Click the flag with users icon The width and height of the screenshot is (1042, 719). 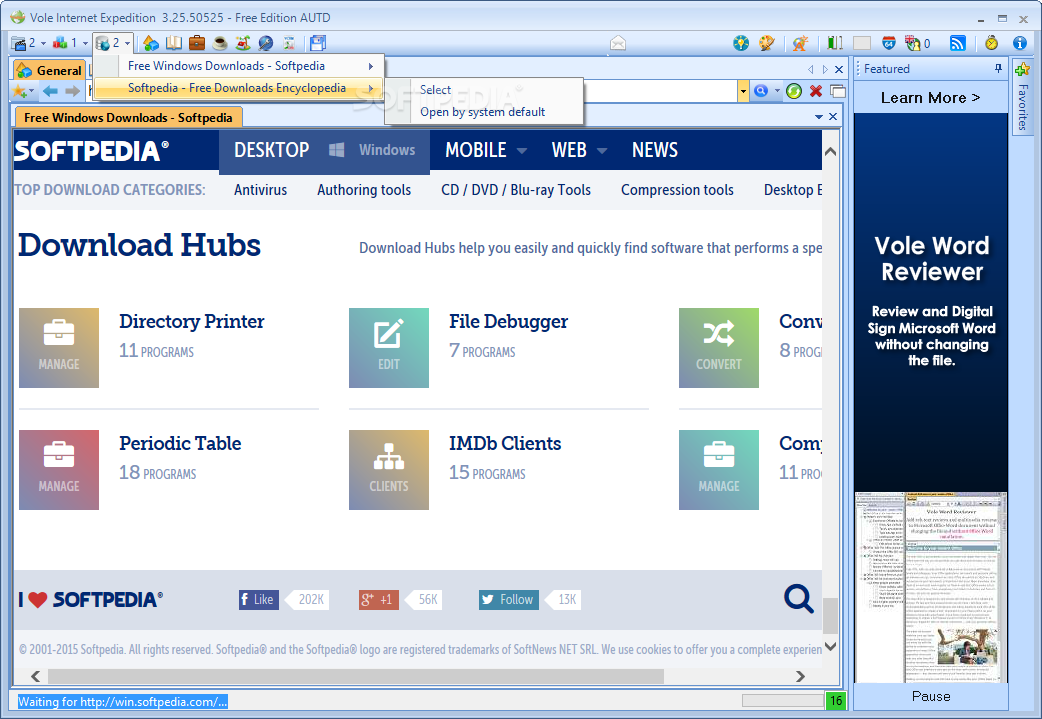pos(912,43)
